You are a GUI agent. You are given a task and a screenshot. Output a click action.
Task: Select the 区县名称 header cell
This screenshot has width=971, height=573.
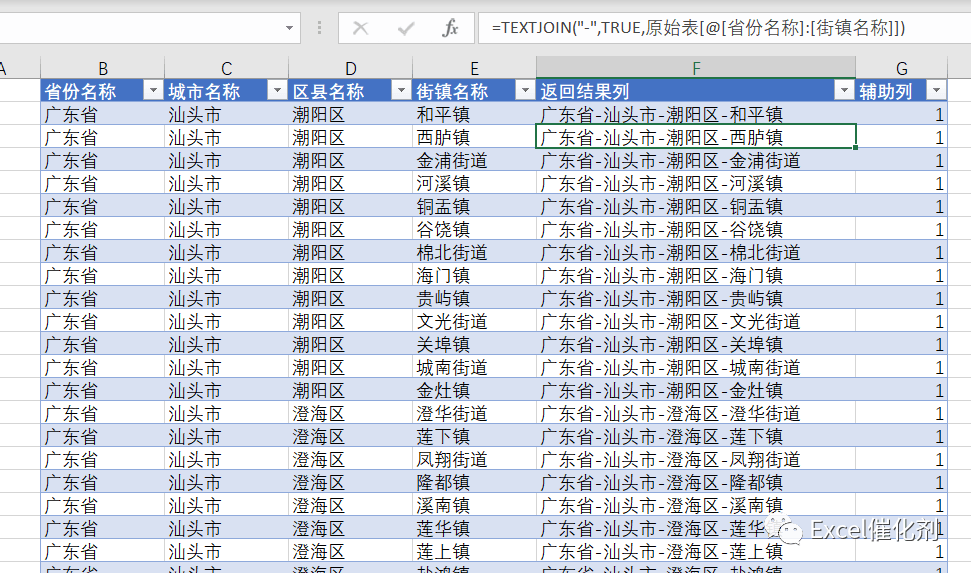coord(351,91)
